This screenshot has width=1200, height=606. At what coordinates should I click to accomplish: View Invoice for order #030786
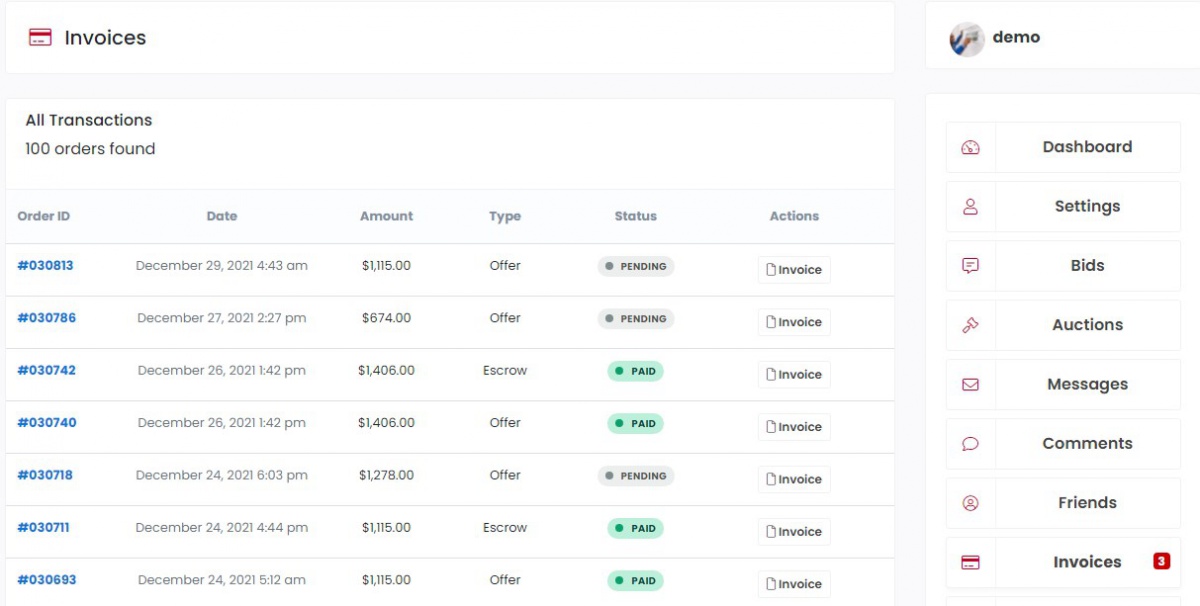pos(794,322)
